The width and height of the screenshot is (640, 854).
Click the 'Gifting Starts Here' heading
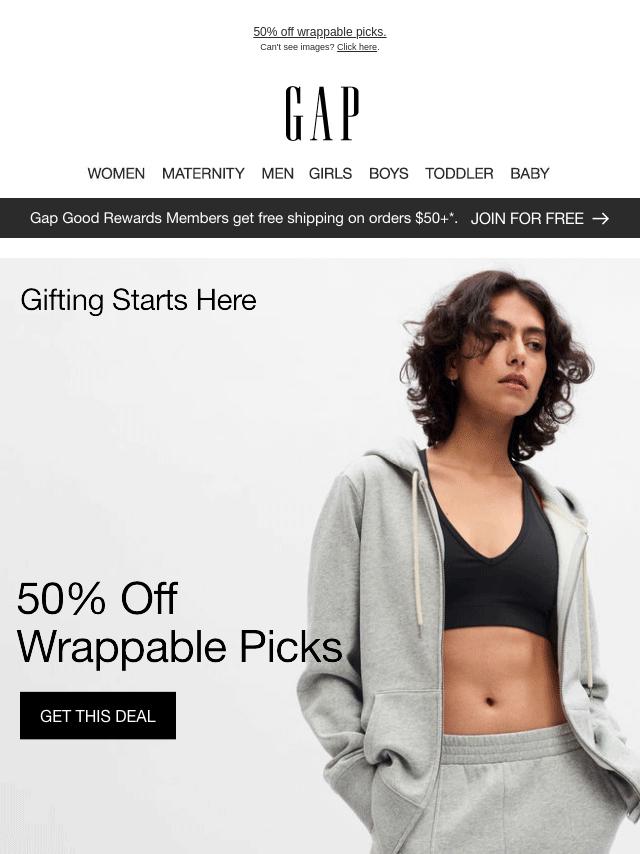pyautogui.click(x=138, y=300)
